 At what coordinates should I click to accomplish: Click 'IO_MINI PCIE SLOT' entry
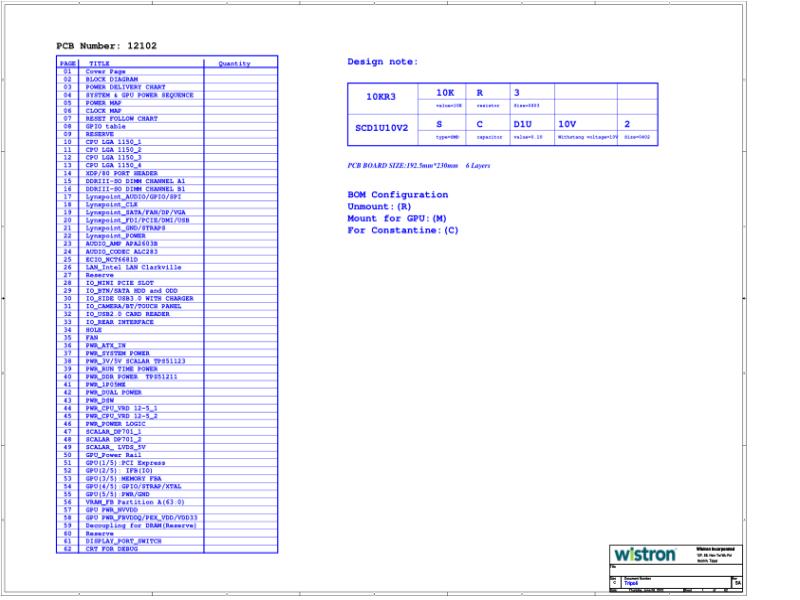[x=119, y=283]
